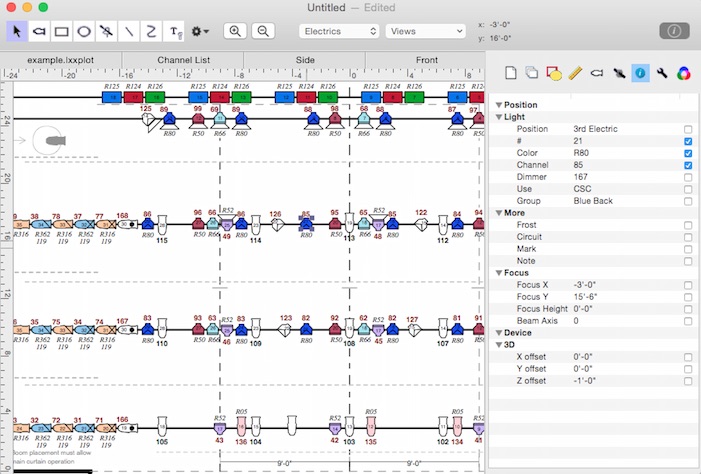This screenshot has width=701, height=474.
Task: Switch to the Front view tab
Action: (x=426, y=60)
